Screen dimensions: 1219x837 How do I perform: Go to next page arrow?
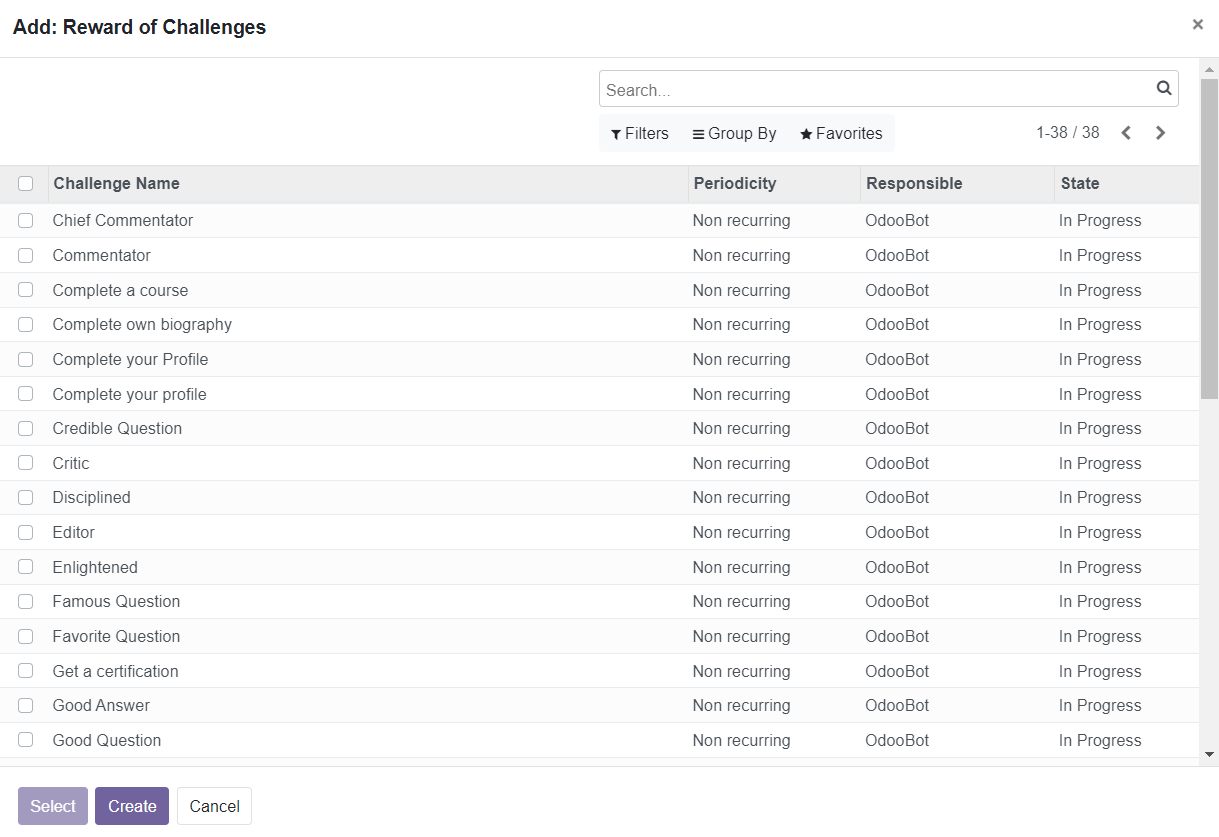[1160, 133]
